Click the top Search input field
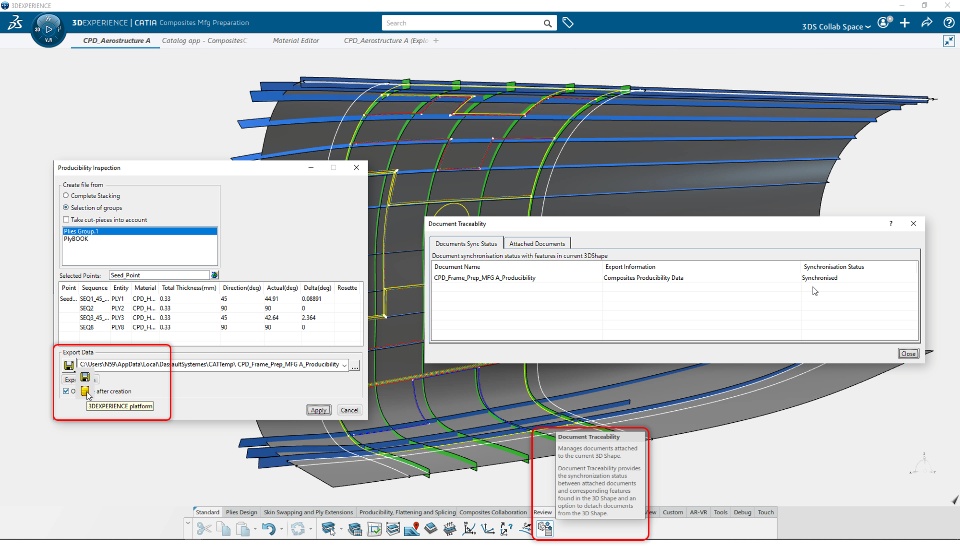960x547 pixels. click(x=462, y=23)
